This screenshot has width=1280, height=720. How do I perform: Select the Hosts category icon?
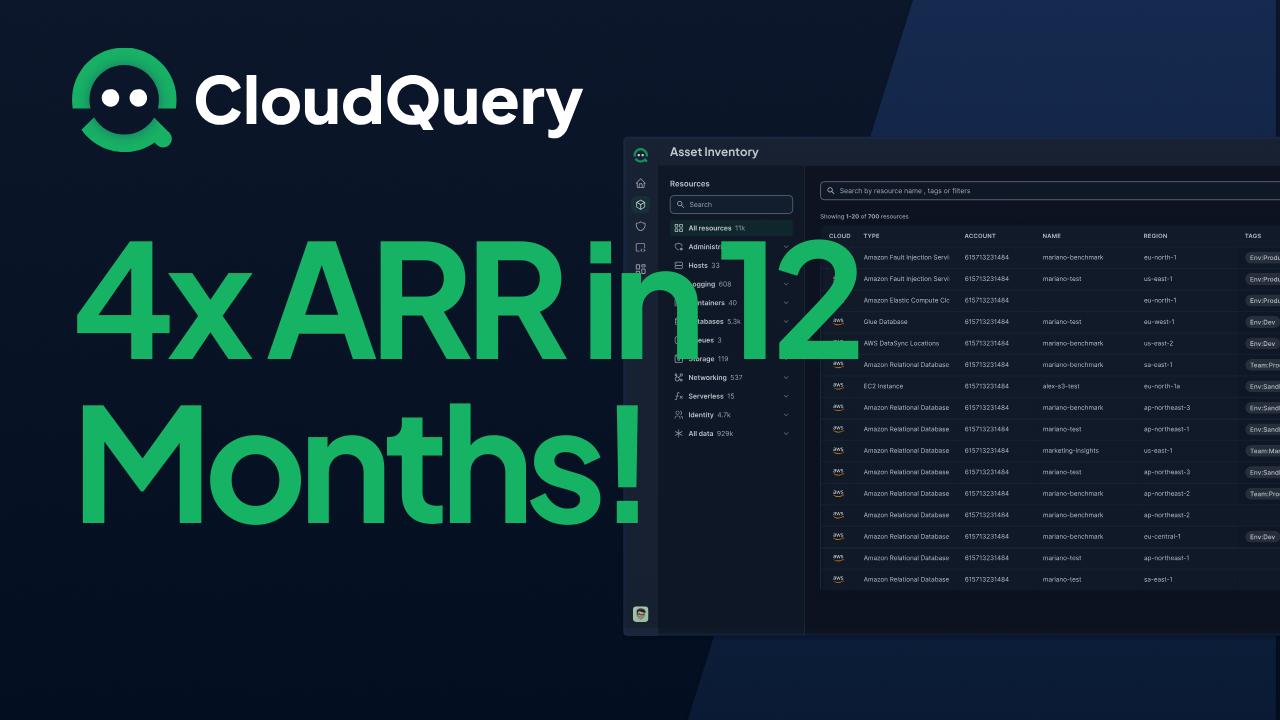(x=678, y=265)
